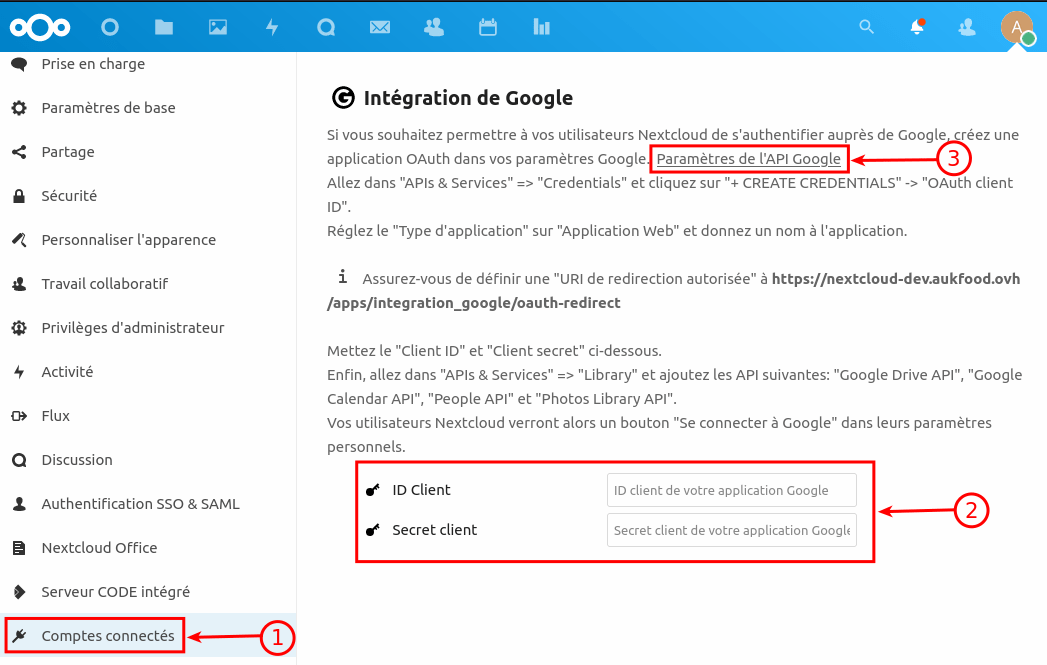
Task: Click the search magnifier icon
Action: (866, 27)
